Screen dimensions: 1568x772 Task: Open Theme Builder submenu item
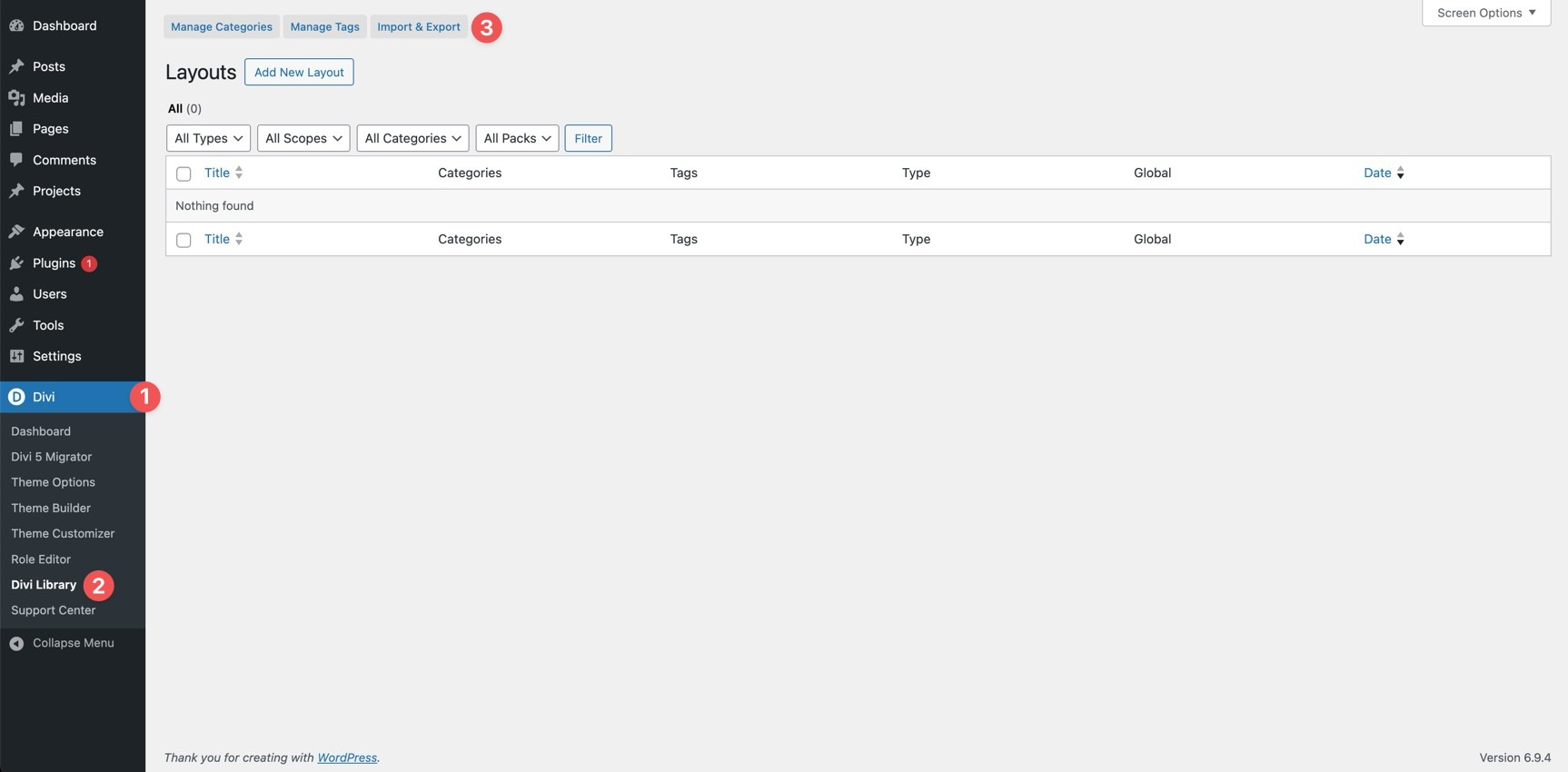(x=51, y=508)
